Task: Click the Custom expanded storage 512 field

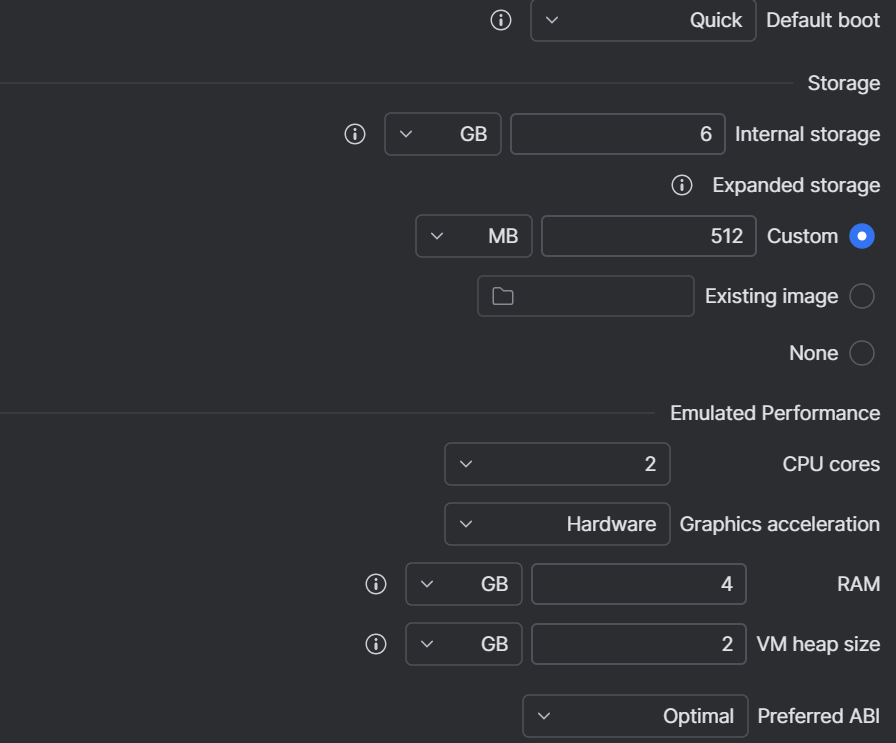Action: coord(648,236)
